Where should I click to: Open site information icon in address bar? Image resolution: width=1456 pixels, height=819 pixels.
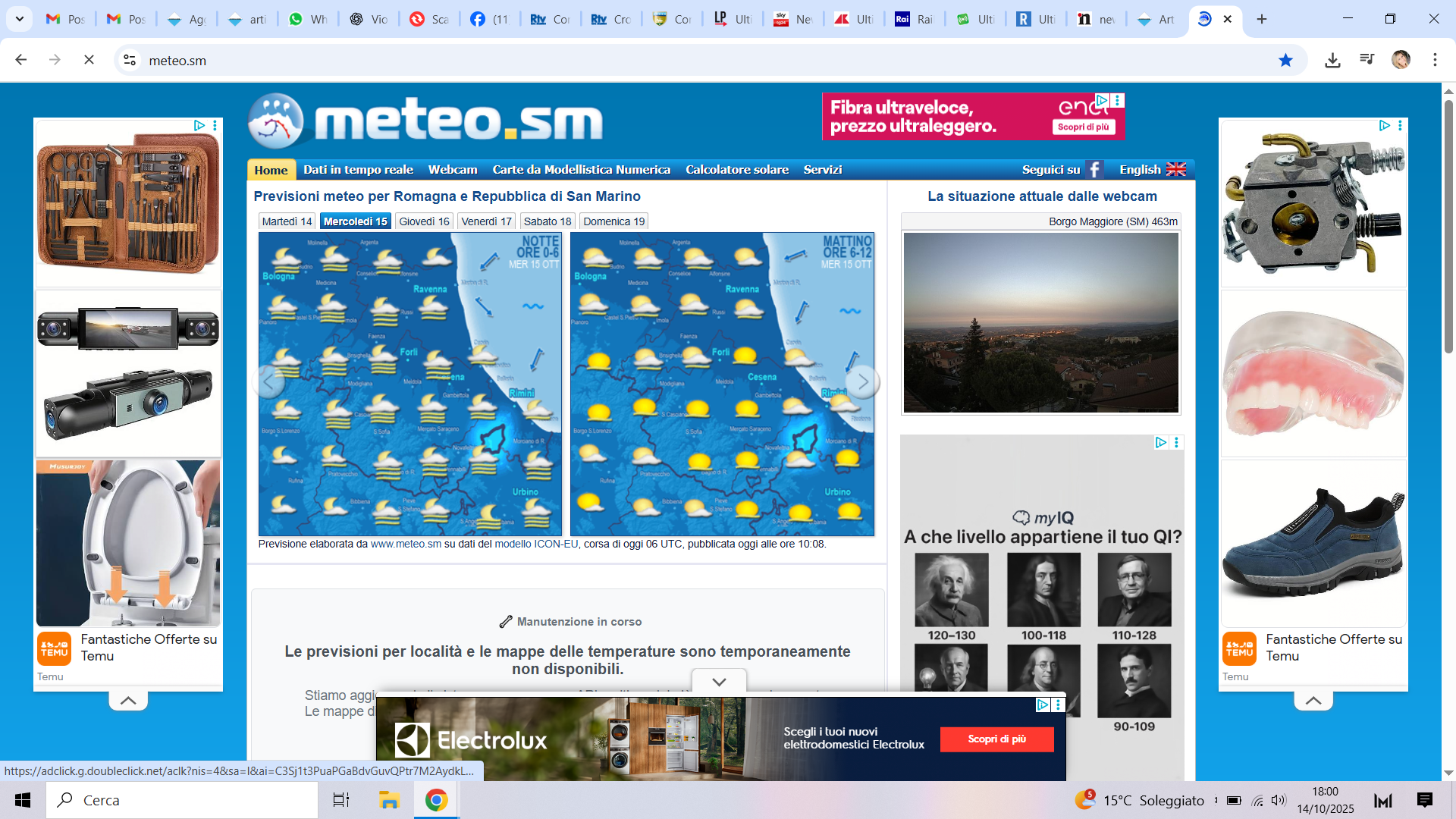click(x=130, y=60)
